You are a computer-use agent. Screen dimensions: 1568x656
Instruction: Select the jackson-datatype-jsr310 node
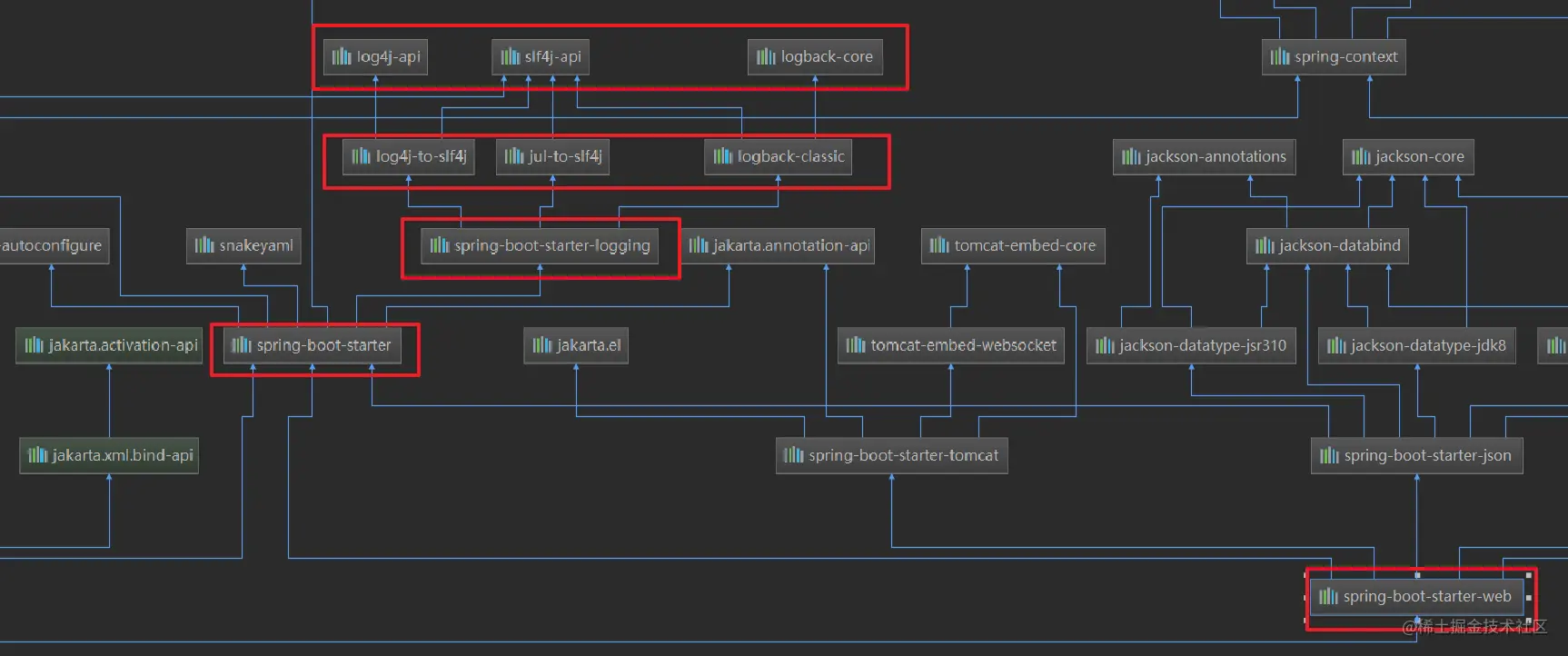[x=1191, y=345]
